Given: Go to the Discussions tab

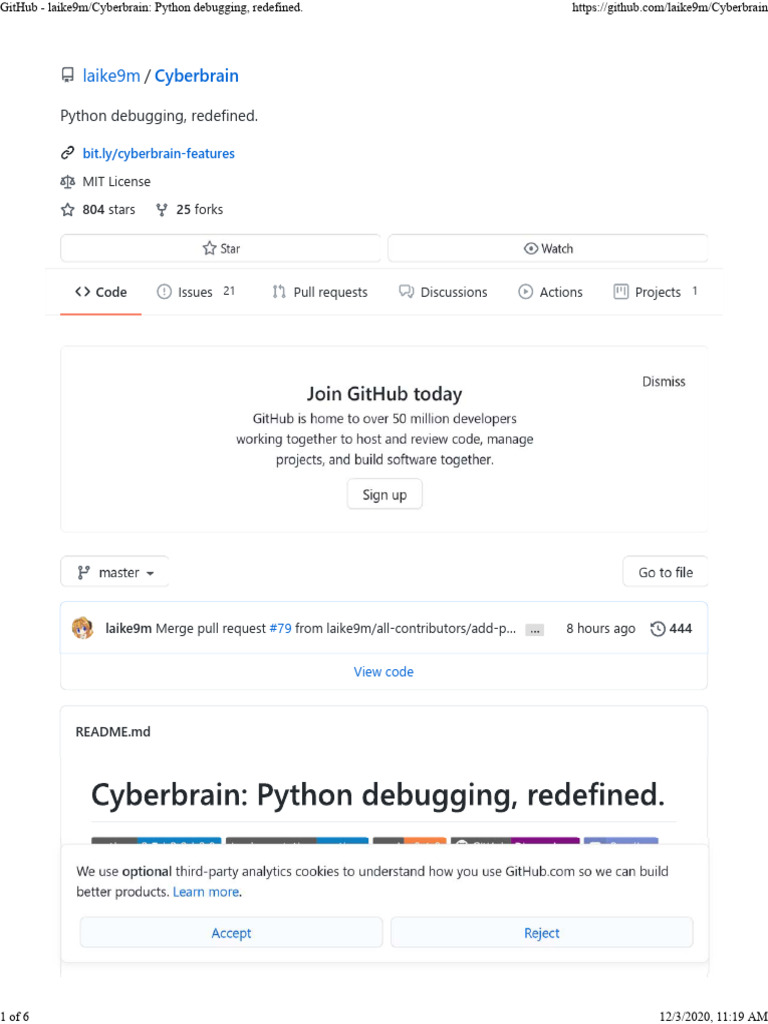Looking at the screenshot, I should tap(443, 292).
